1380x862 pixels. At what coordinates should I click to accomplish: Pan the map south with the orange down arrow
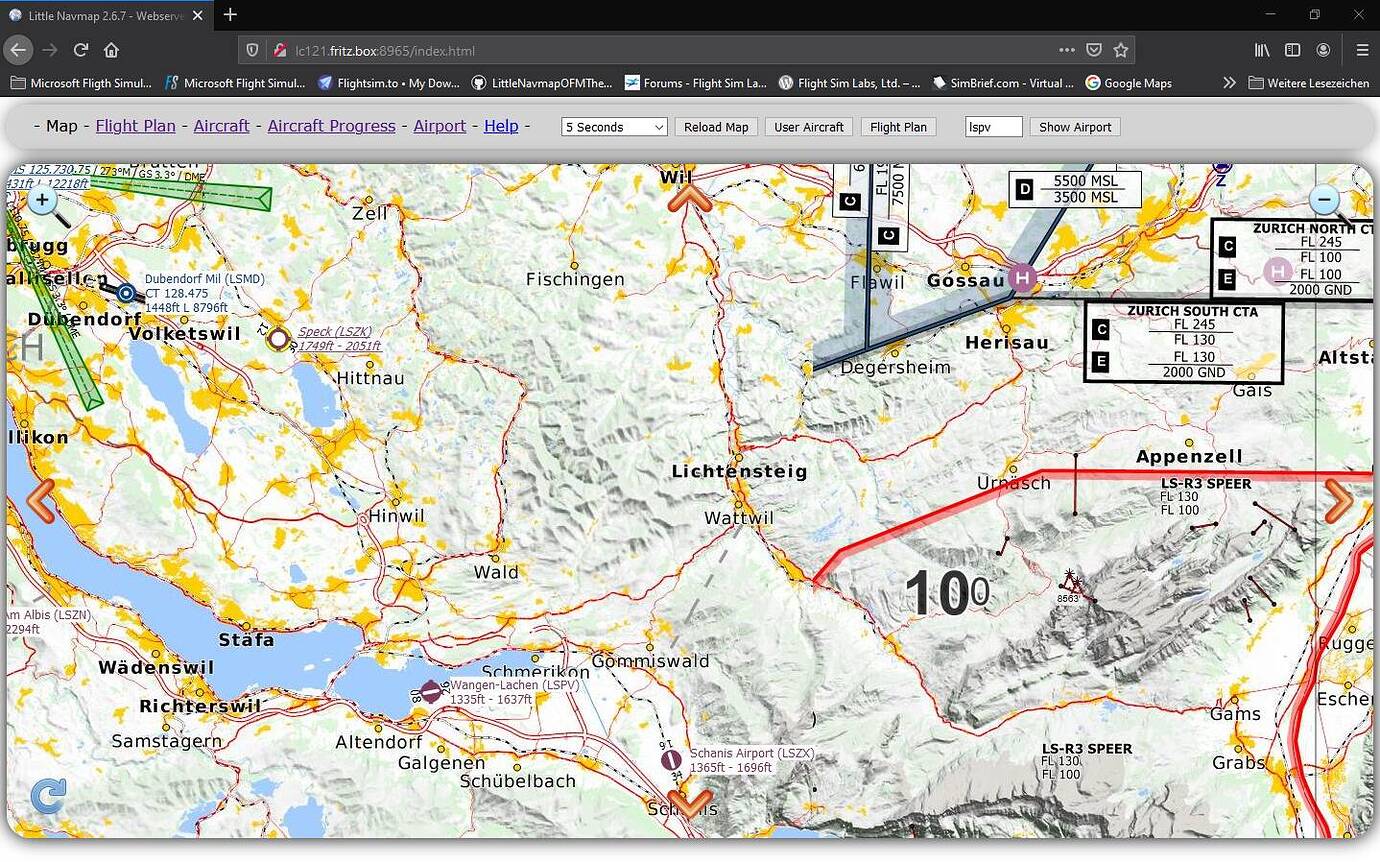coord(690,805)
